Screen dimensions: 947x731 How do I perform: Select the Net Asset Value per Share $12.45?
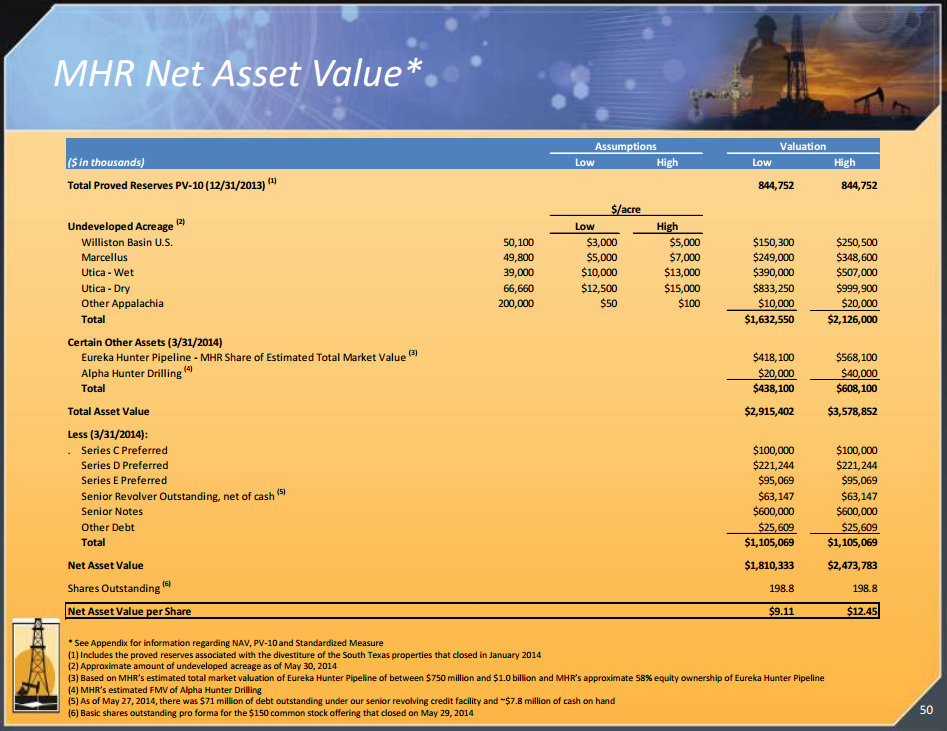pyautogui.click(x=860, y=611)
